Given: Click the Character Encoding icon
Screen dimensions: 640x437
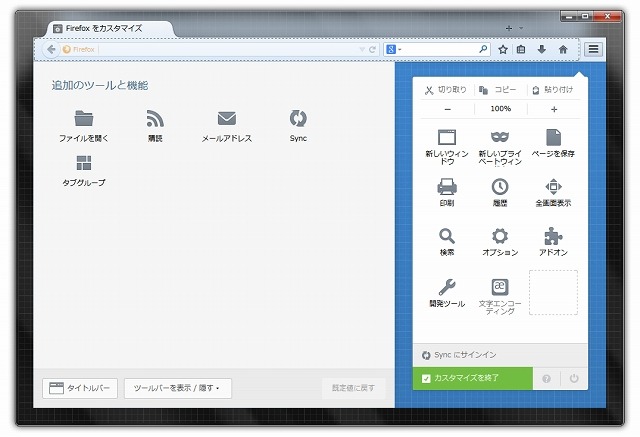Looking at the screenshot, I should 500,287.
